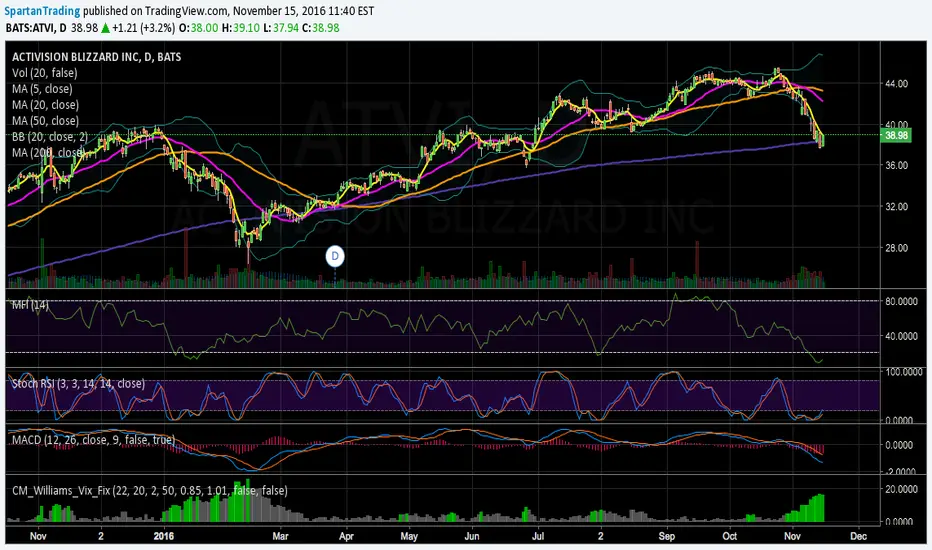The width and height of the screenshot is (932, 550).
Task: Click the 80.0000 MFI axis label
Action: point(900,301)
